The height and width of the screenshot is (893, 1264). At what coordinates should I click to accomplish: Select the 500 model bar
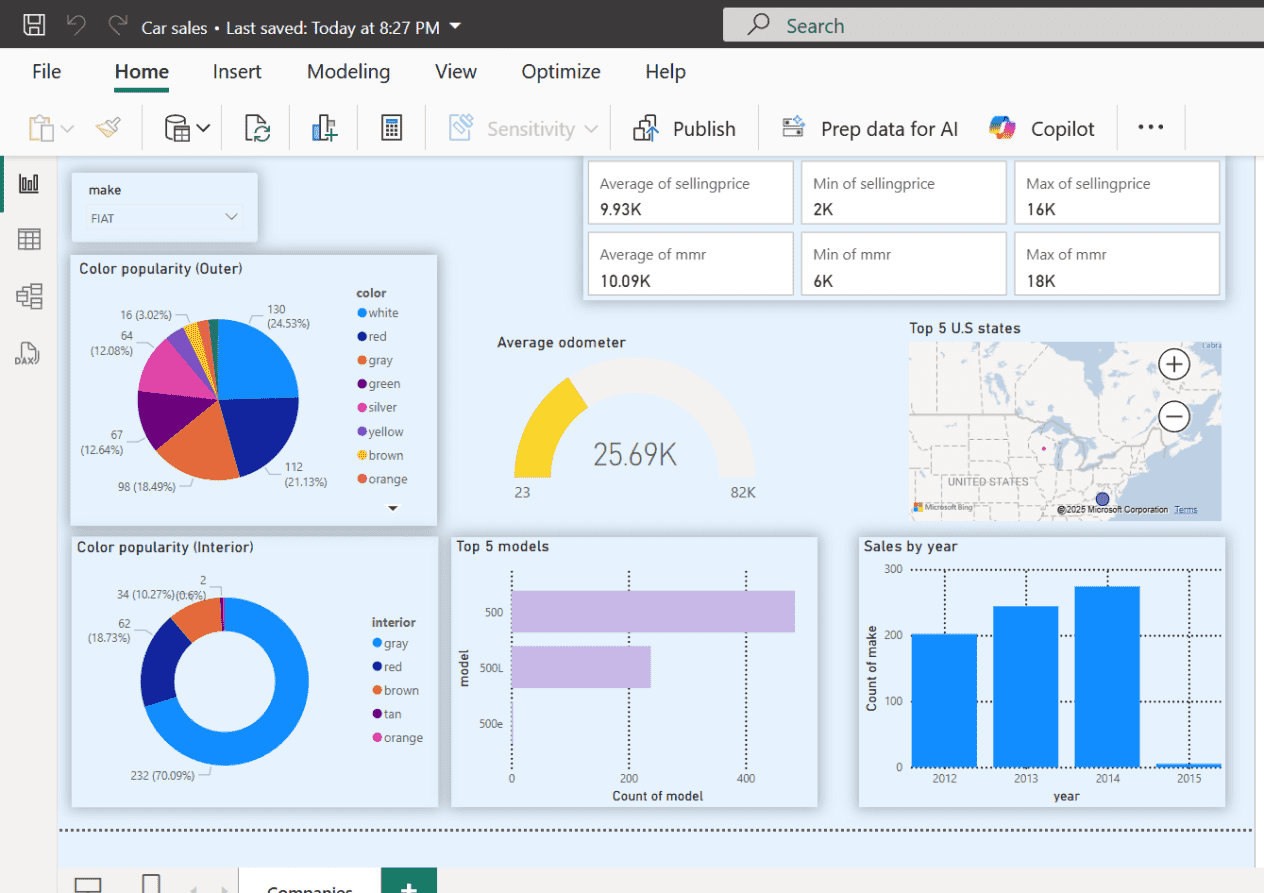[653, 611]
